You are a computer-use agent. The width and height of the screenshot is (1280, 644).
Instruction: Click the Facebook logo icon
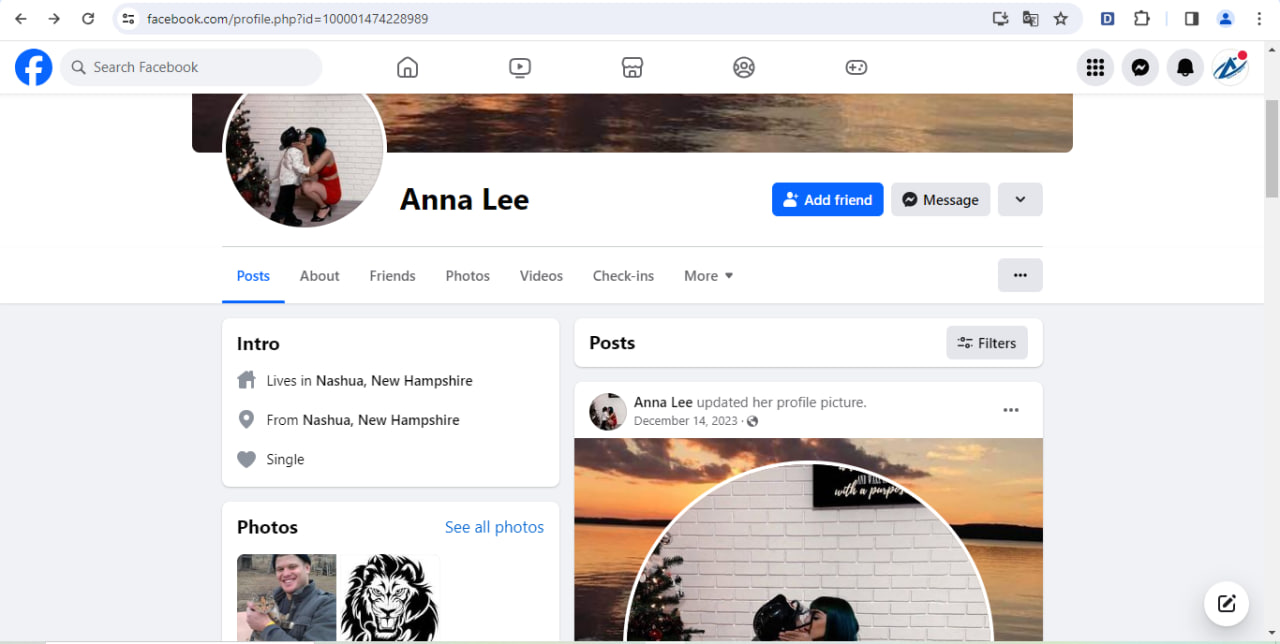tap(34, 67)
